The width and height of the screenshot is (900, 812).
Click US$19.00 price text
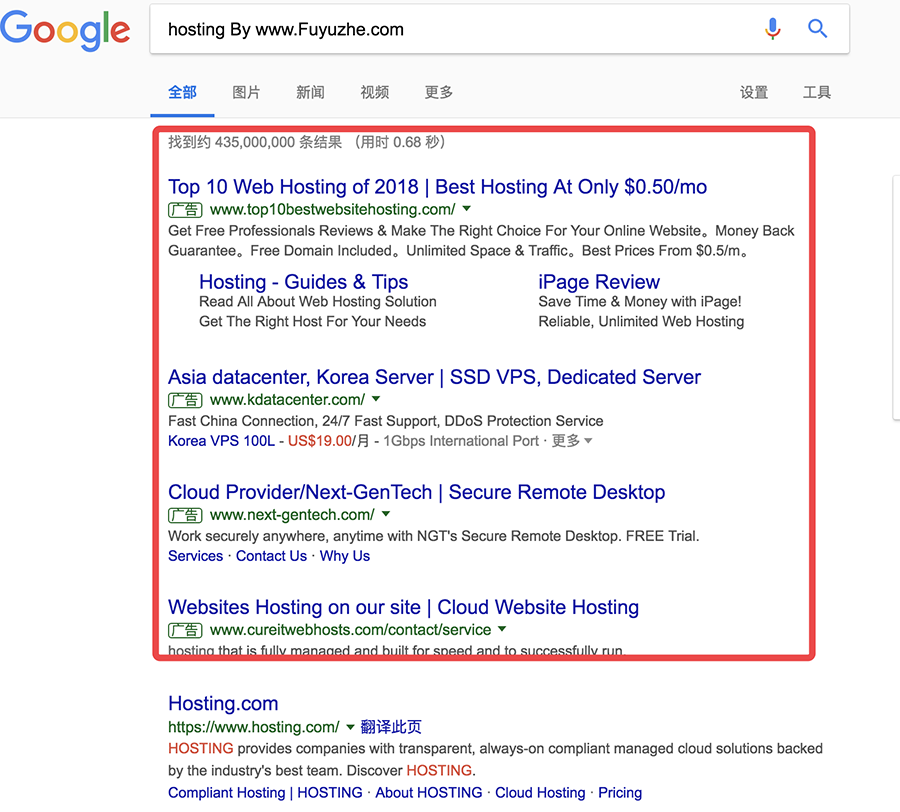tap(320, 441)
